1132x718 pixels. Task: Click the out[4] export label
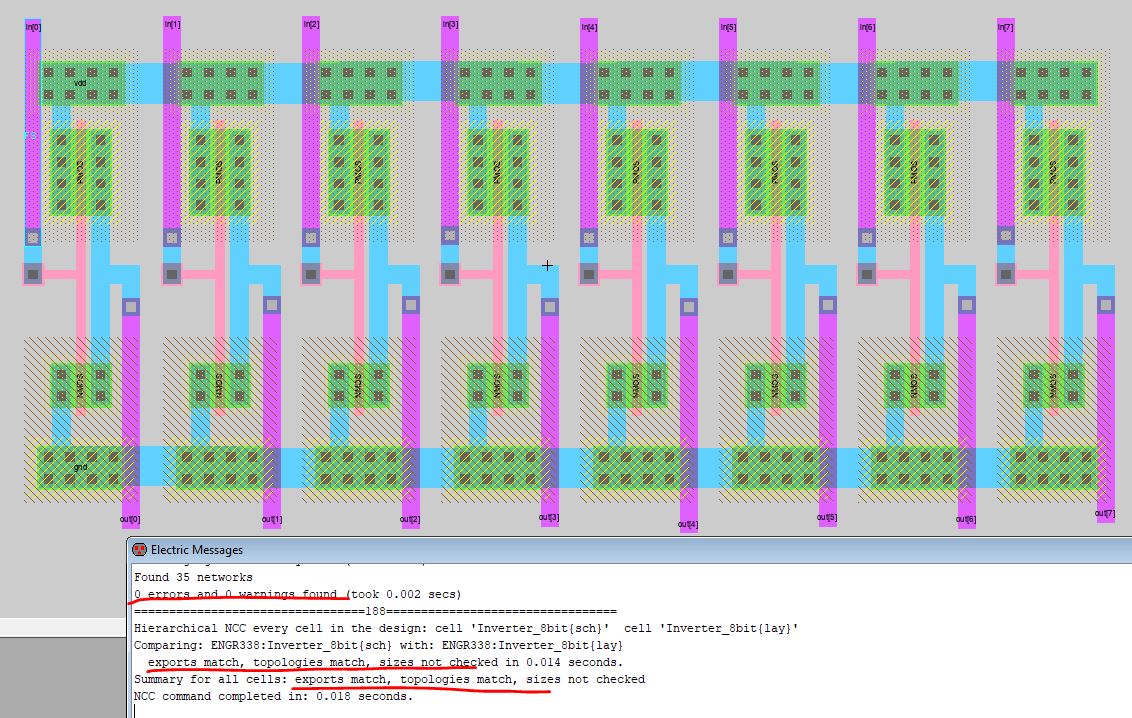click(x=688, y=524)
